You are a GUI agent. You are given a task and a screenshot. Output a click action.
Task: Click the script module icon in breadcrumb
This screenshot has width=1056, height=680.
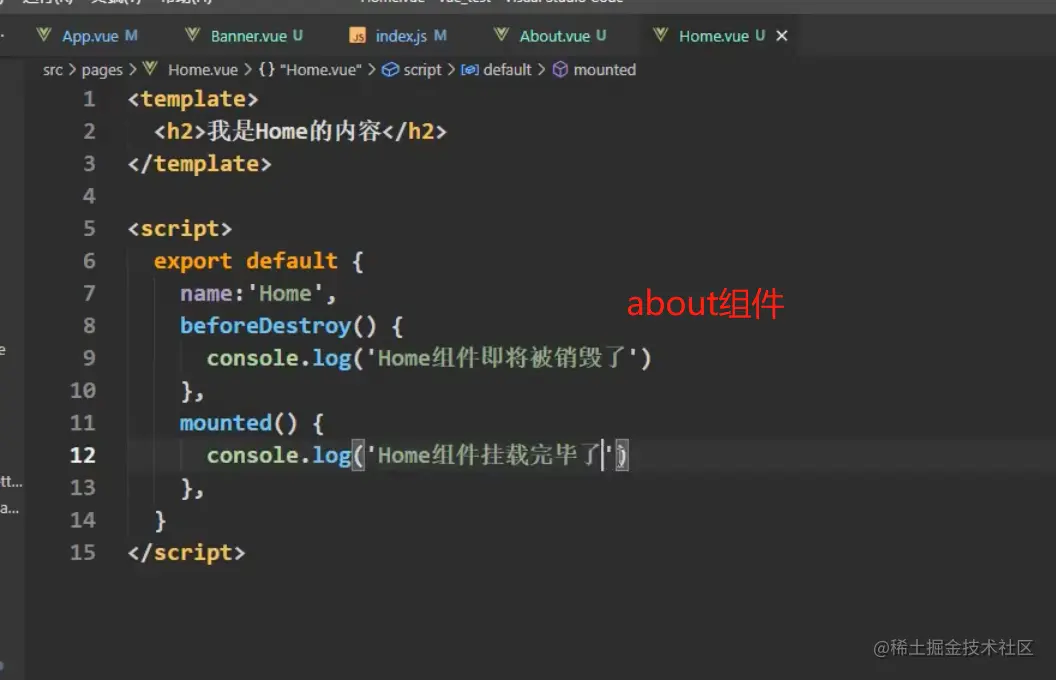(x=390, y=70)
